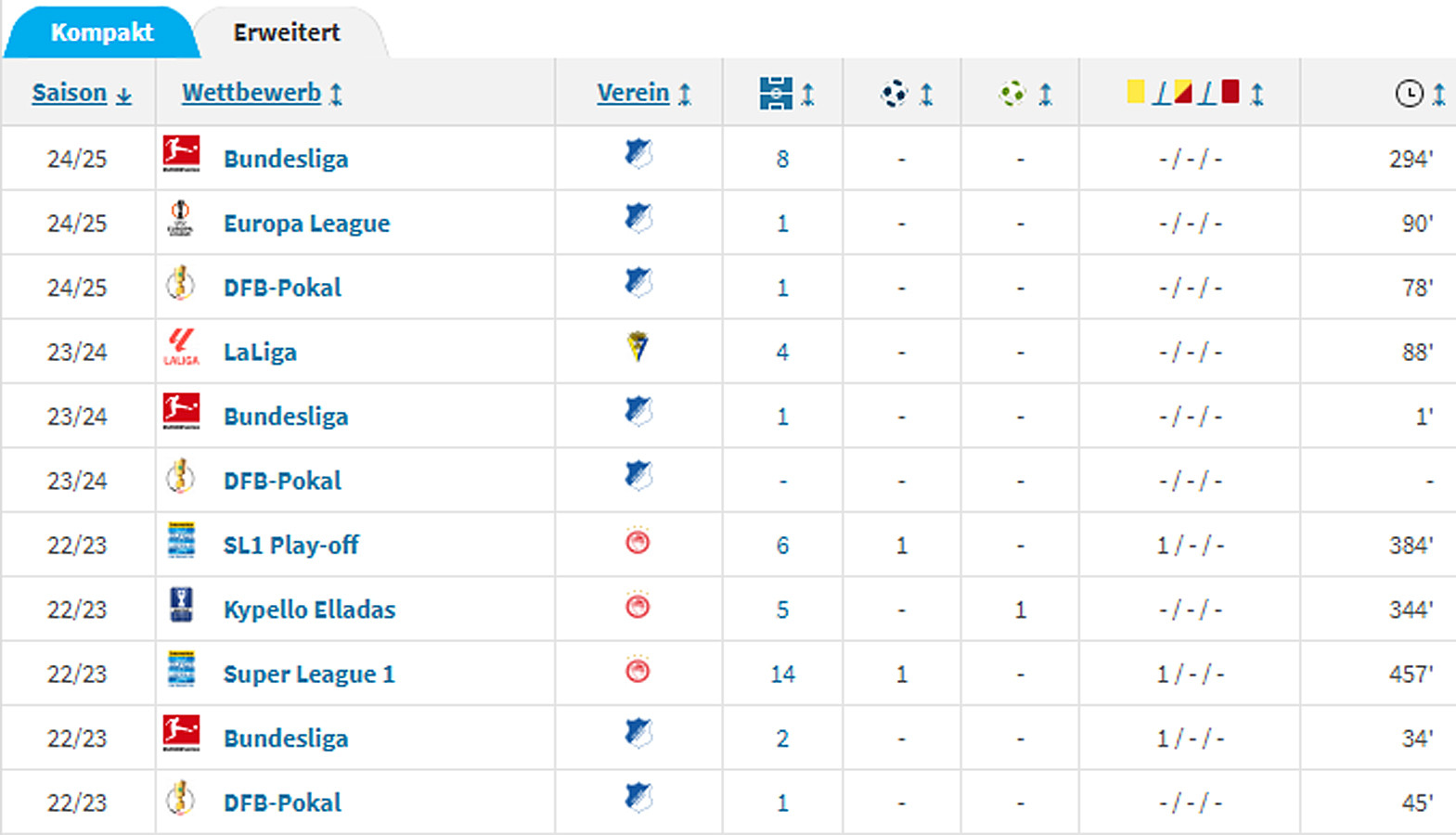Click the Kypello Elladas cup logo

(x=181, y=606)
